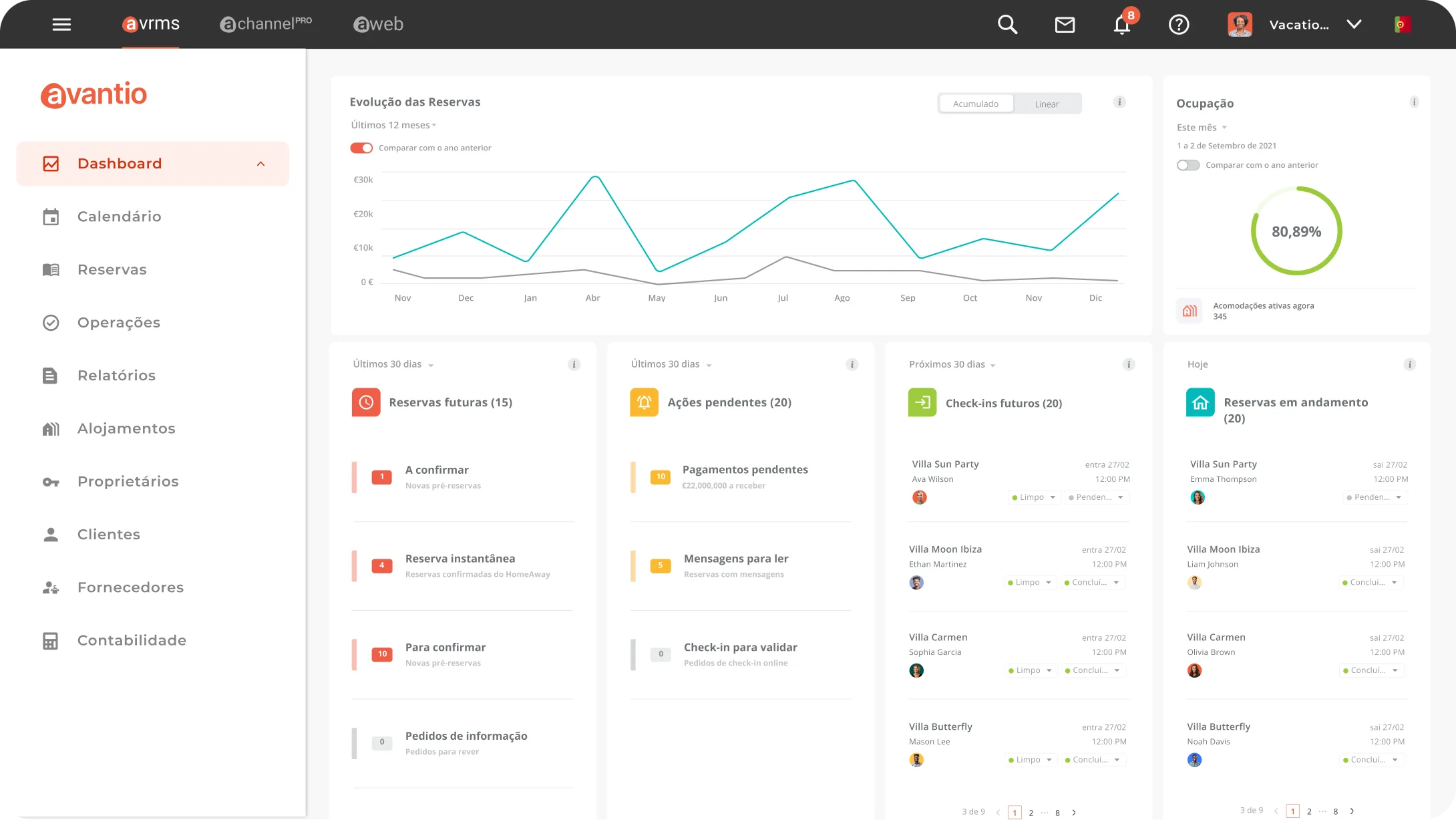The width and height of the screenshot is (1456, 820).
Task: Click the avantio logo
Action: [94, 94]
